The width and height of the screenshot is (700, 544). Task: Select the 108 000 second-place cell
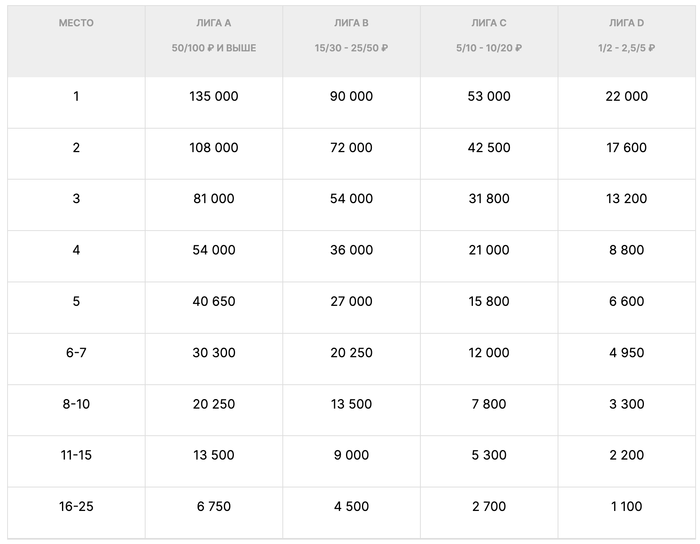214,148
